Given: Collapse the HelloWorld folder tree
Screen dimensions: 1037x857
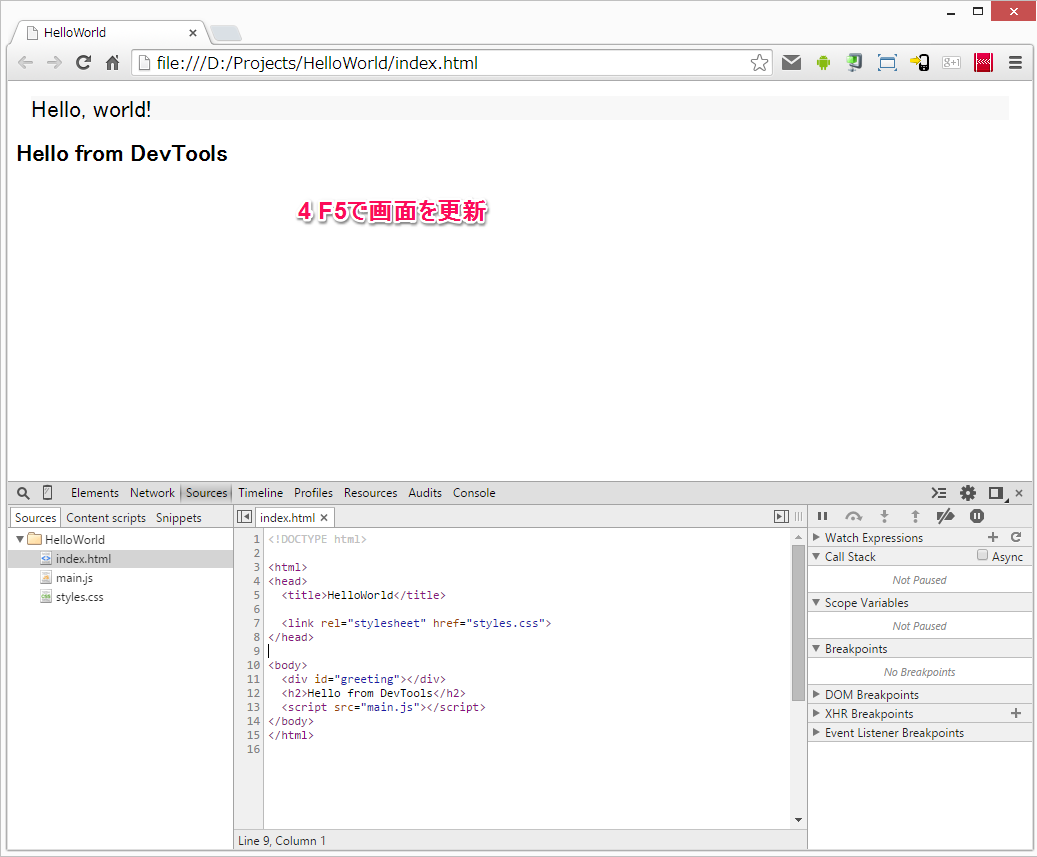Looking at the screenshot, I should pyautogui.click(x=19, y=539).
